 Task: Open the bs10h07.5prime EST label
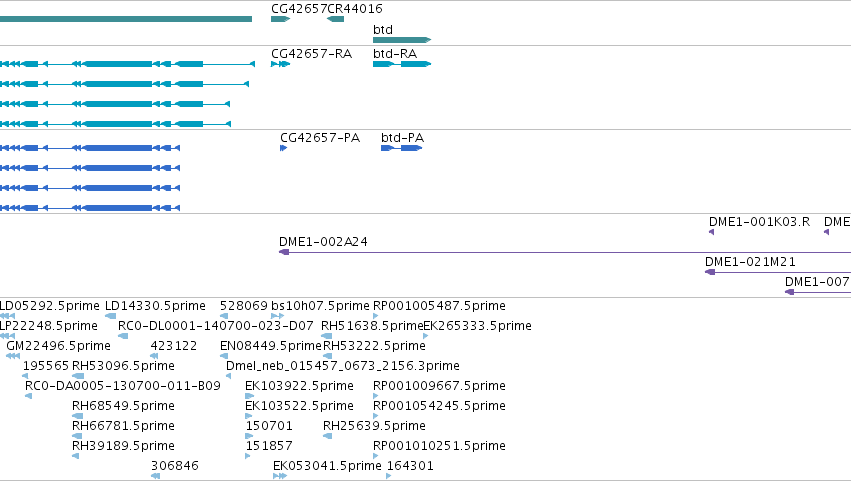(320, 306)
